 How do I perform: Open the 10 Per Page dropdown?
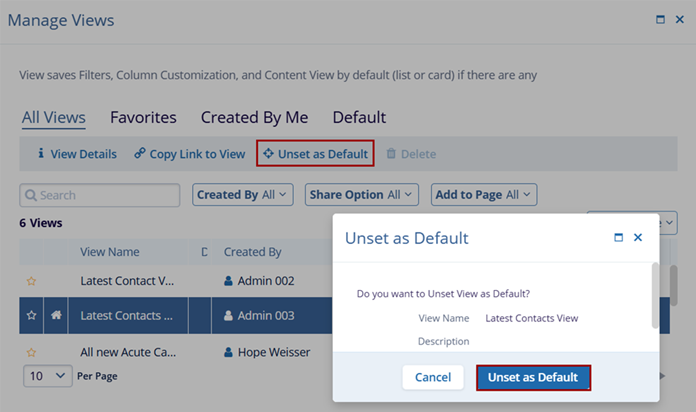47,375
